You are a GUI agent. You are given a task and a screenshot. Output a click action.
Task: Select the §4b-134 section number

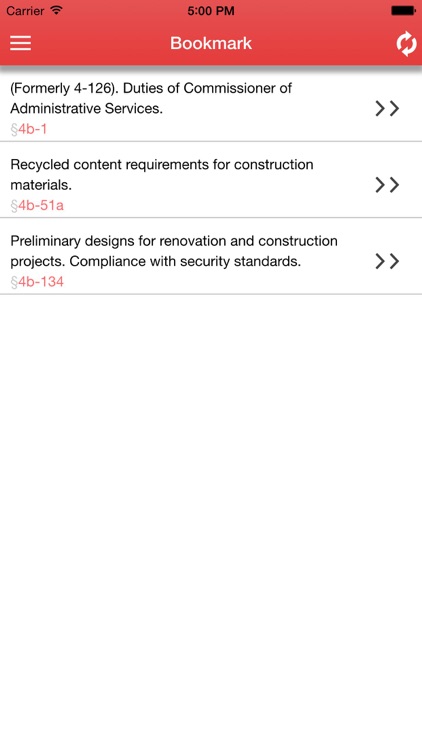pos(37,282)
